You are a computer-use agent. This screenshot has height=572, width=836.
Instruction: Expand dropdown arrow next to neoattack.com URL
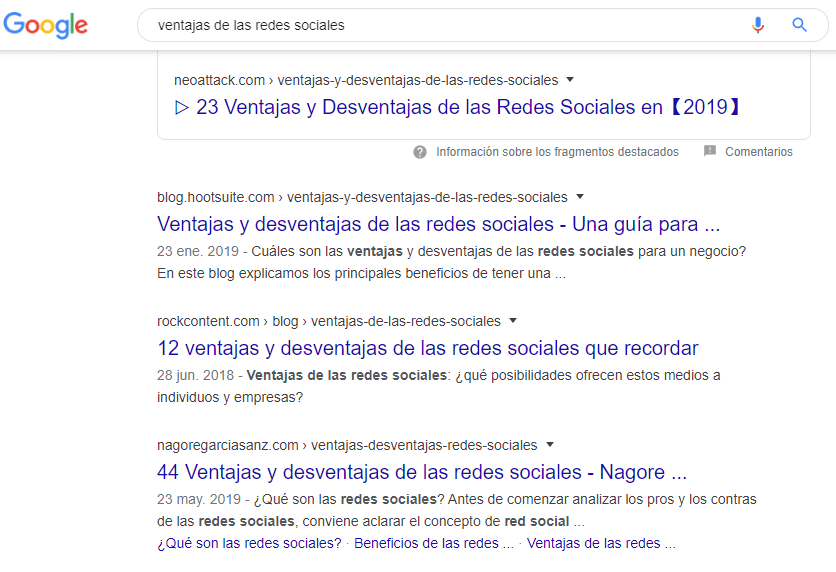[570, 79]
